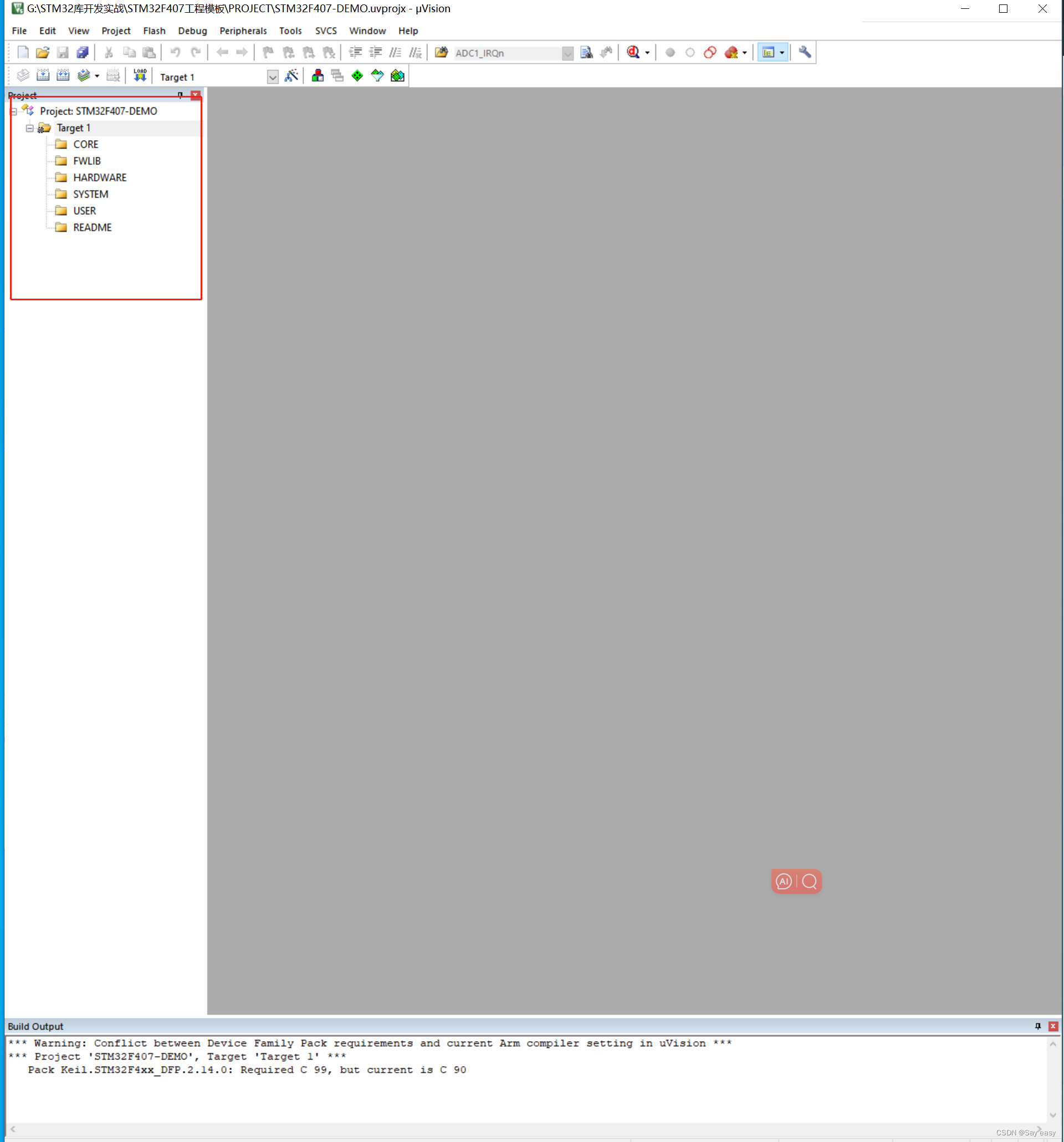Open the Target 1 dropdown
1064x1142 pixels.
click(273, 77)
